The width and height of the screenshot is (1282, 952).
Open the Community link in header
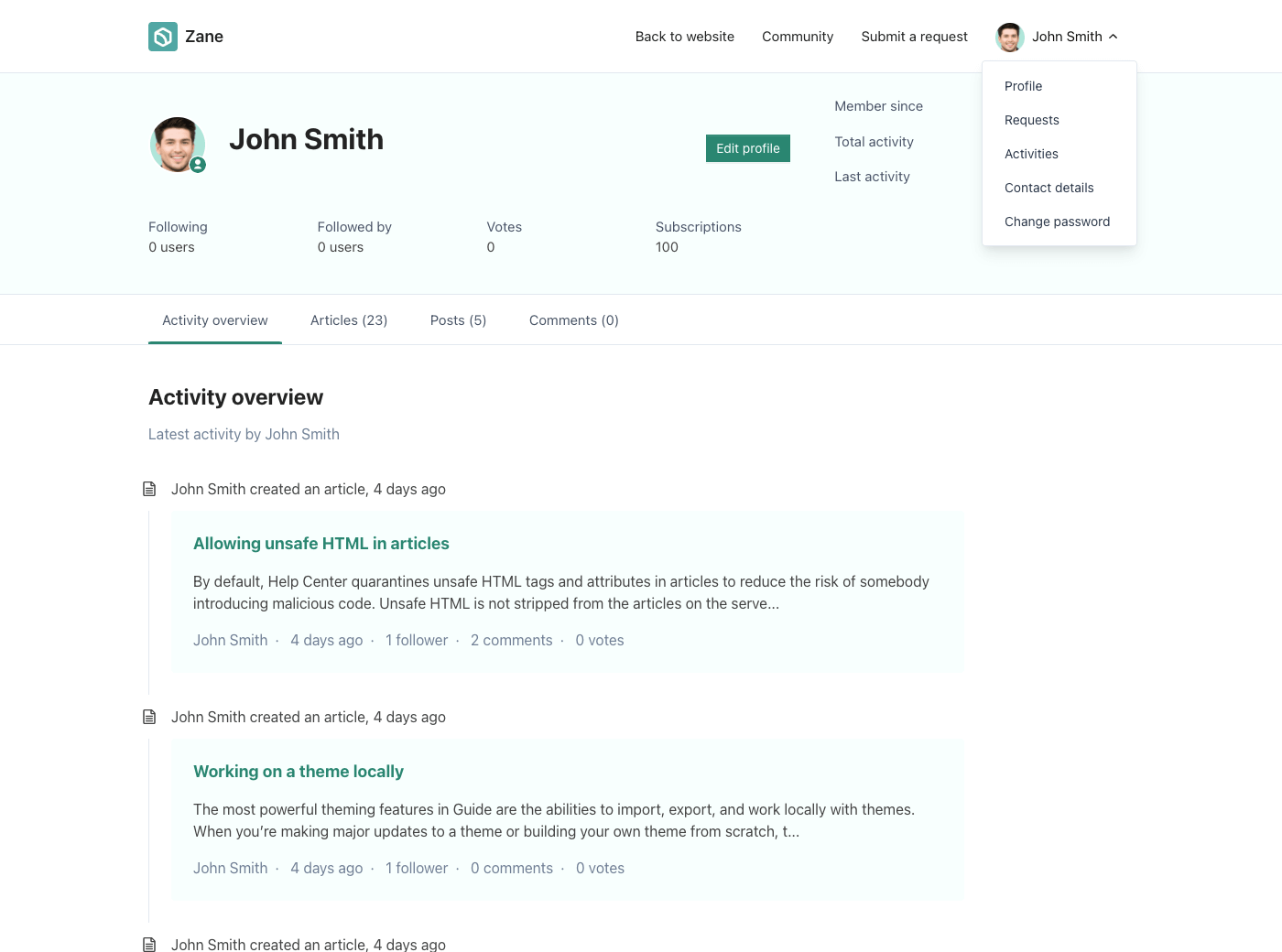pyautogui.click(x=798, y=37)
